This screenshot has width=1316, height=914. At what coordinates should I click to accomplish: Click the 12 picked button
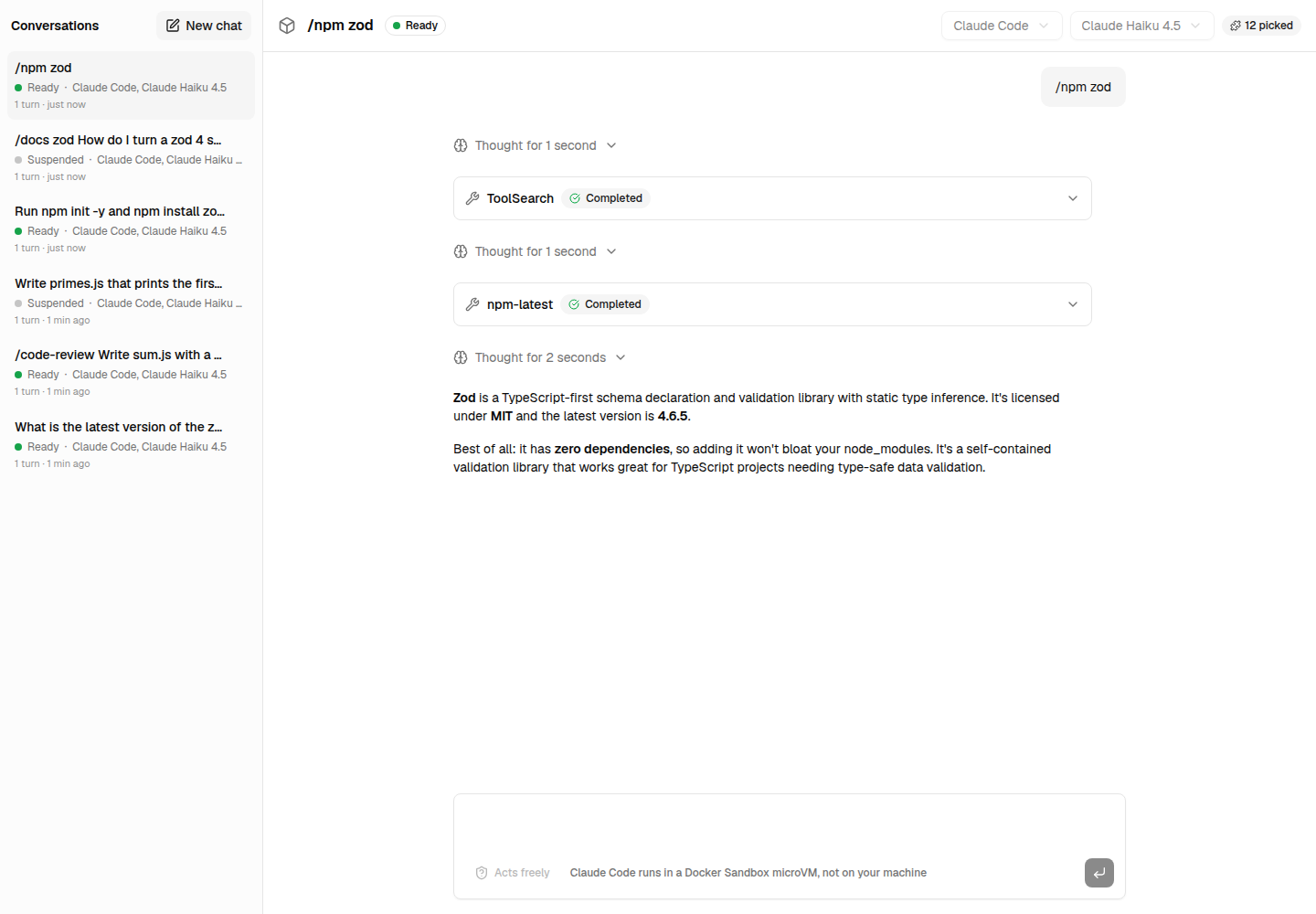(1261, 26)
